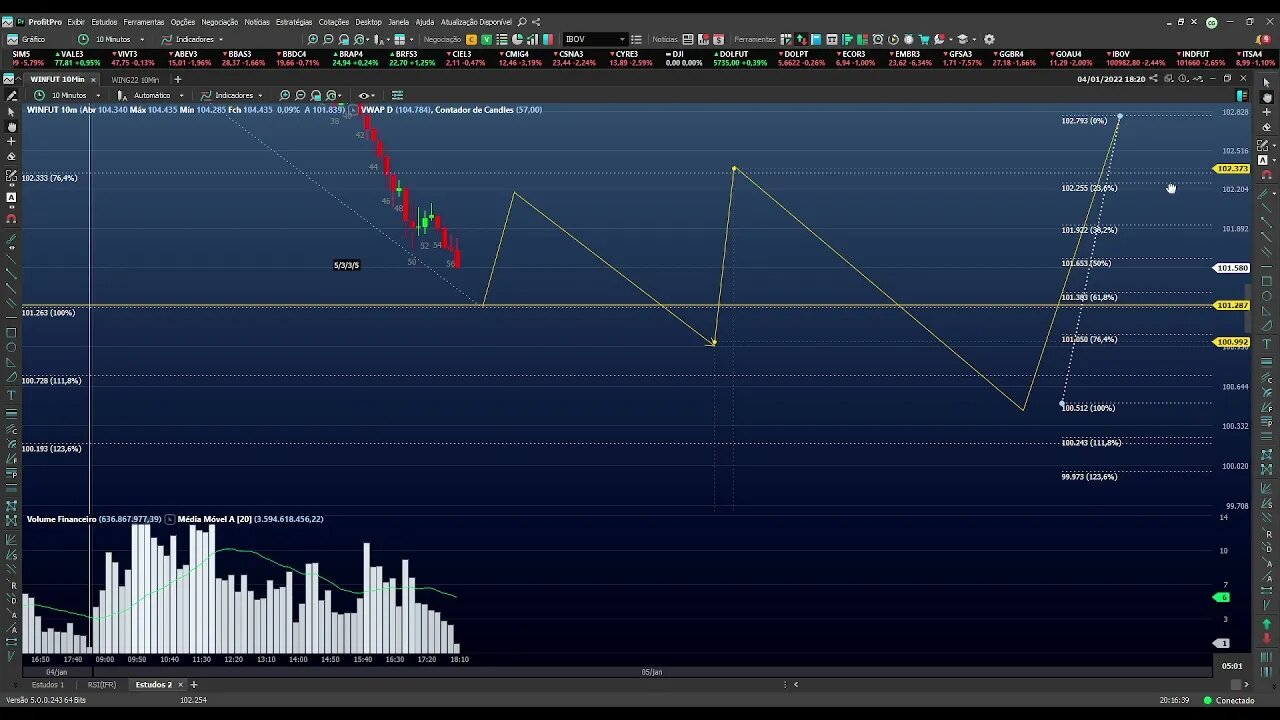1280x720 pixels.
Task: Click the chart vertical scrollbar thumb
Action: (x=1247, y=308)
